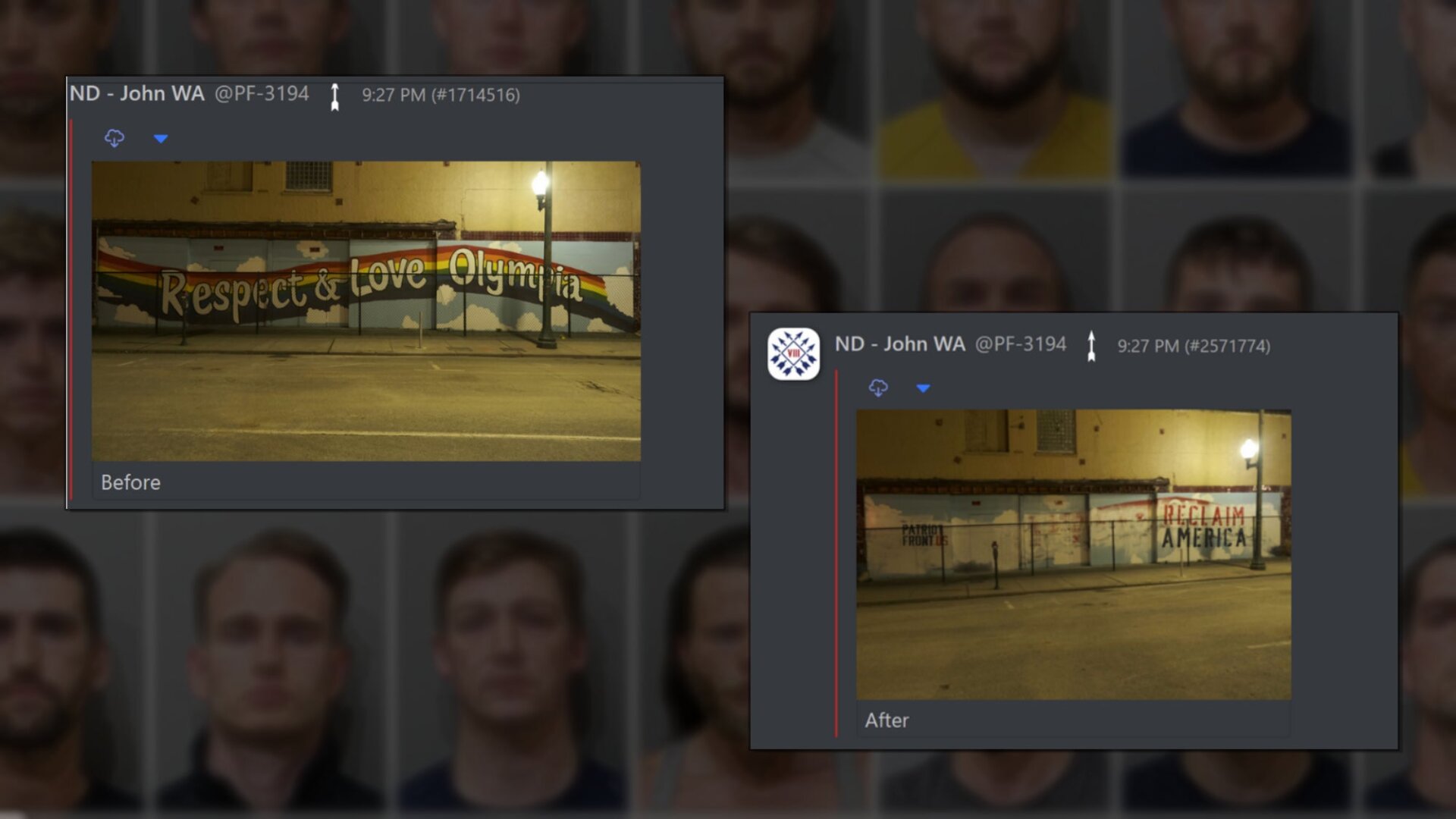Click the white arrow icon beside the first timestamp
Image resolution: width=1456 pixels, height=819 pixels.
click(x=334, y=96)
